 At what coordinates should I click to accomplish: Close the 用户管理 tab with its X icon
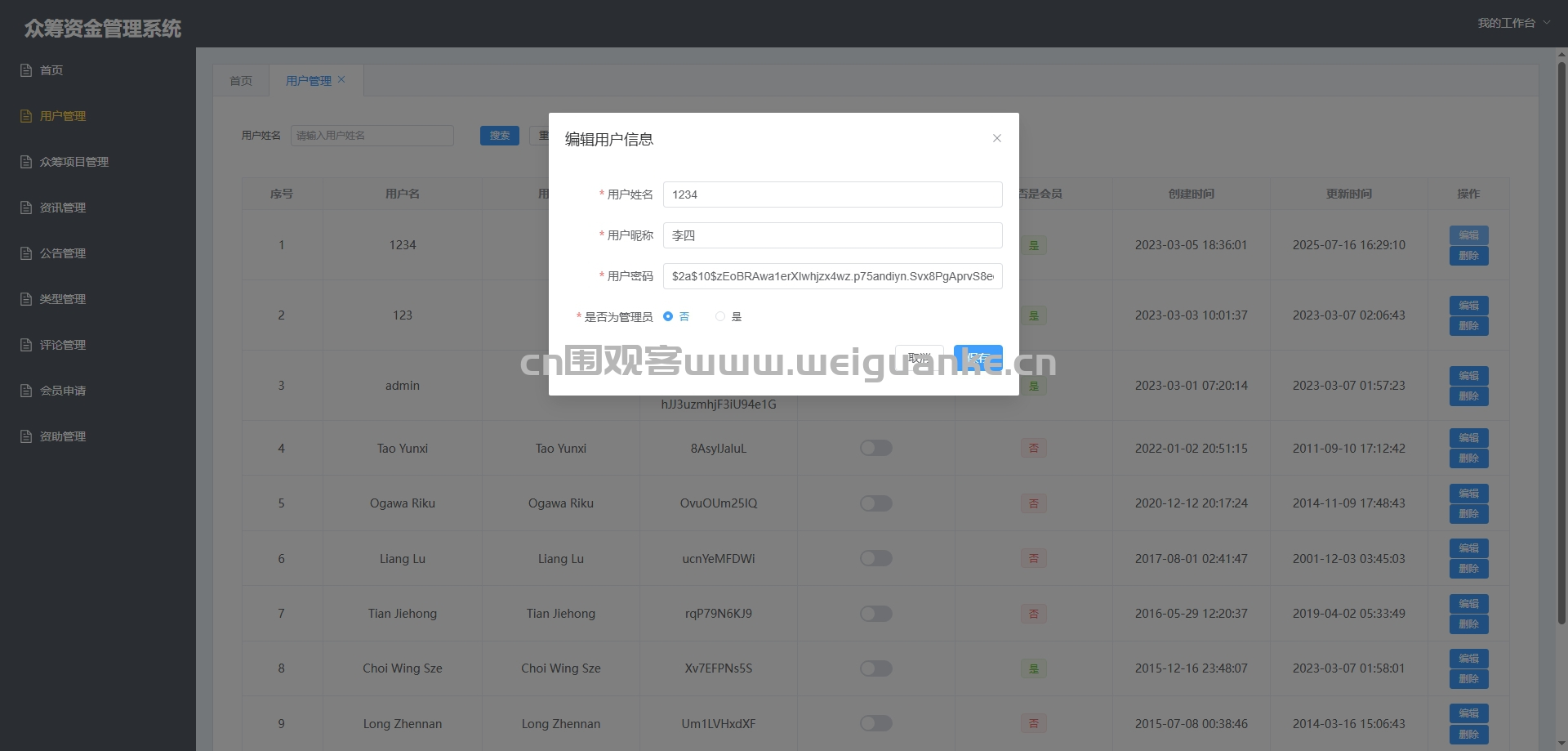click(341, 80)
